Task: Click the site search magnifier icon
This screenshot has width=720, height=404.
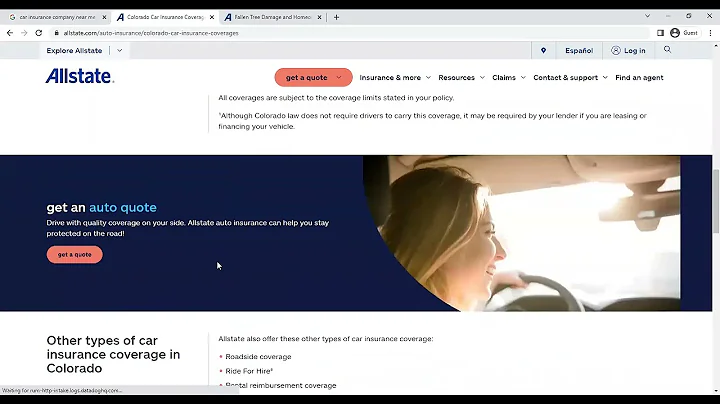Action: pos(667,50)
